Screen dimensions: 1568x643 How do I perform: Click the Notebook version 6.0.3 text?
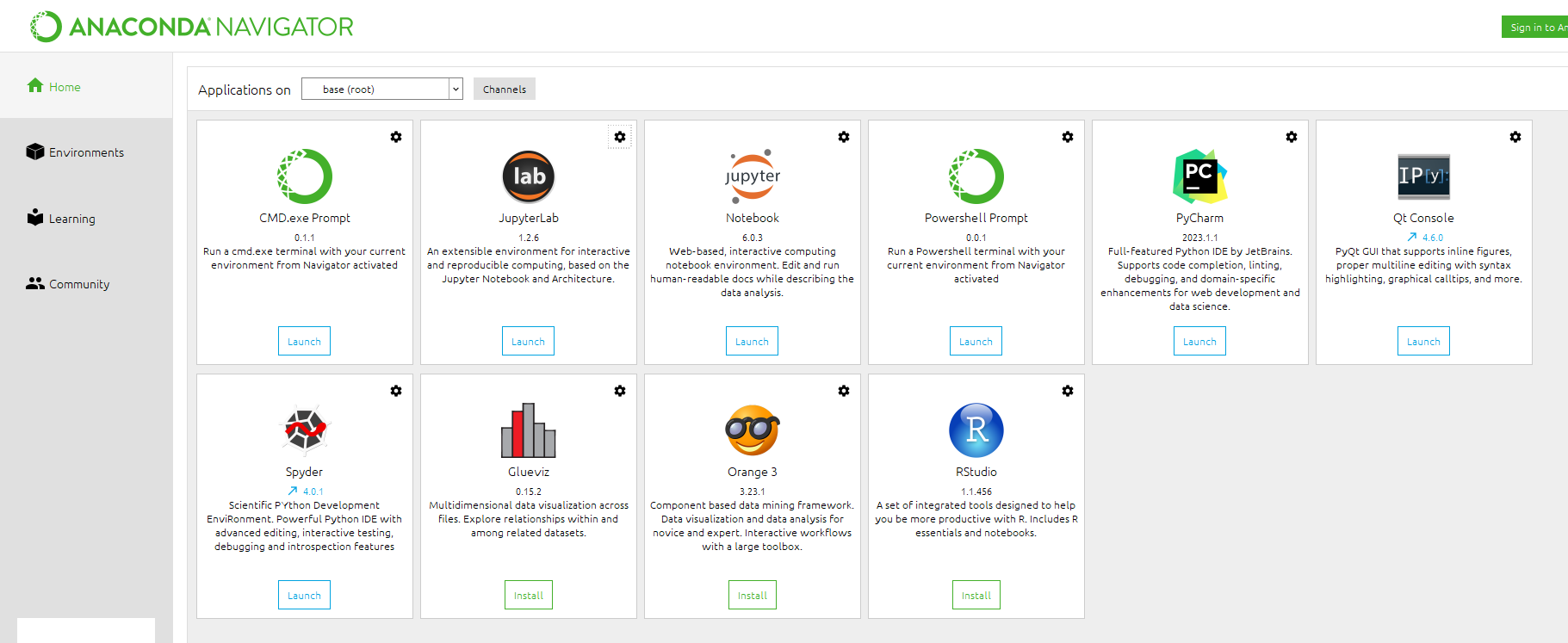[x=753, y=238]
